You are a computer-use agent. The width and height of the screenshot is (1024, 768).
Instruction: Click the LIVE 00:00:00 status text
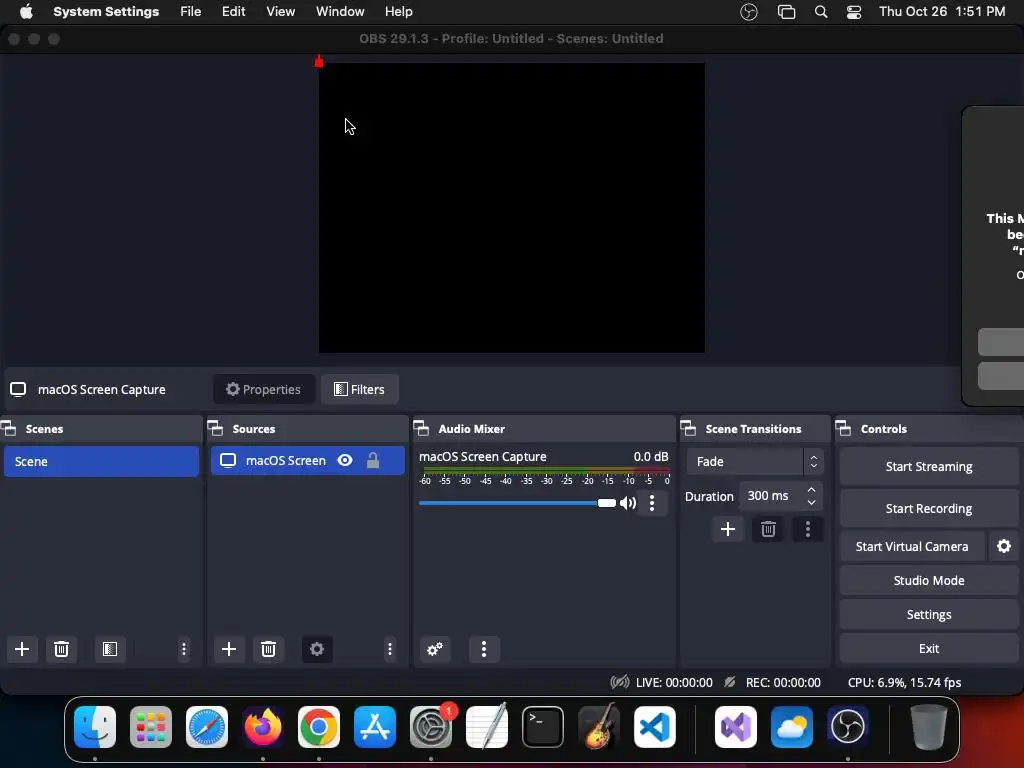tap(674, 682)
